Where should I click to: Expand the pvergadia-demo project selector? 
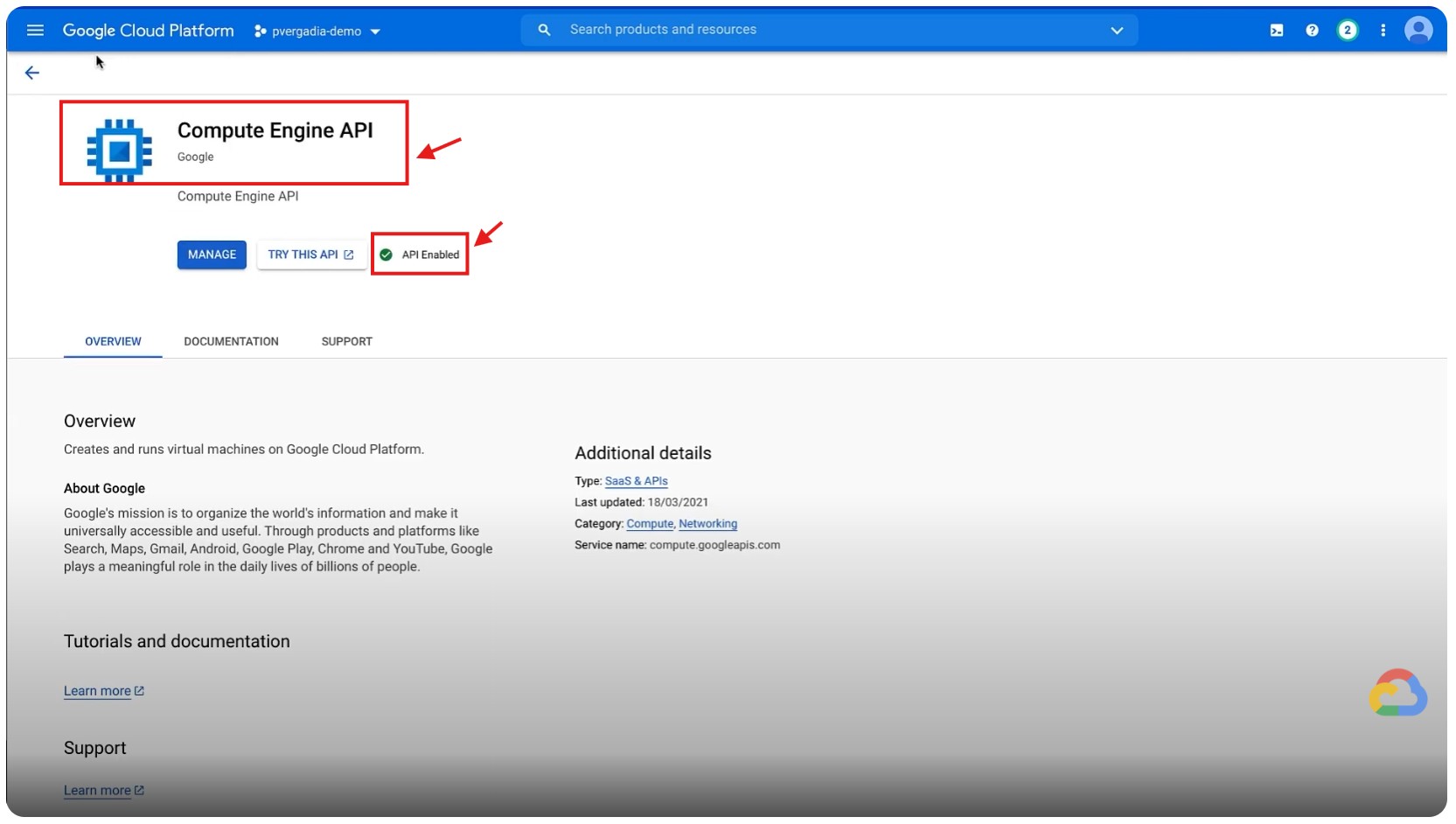click(317, 31)
